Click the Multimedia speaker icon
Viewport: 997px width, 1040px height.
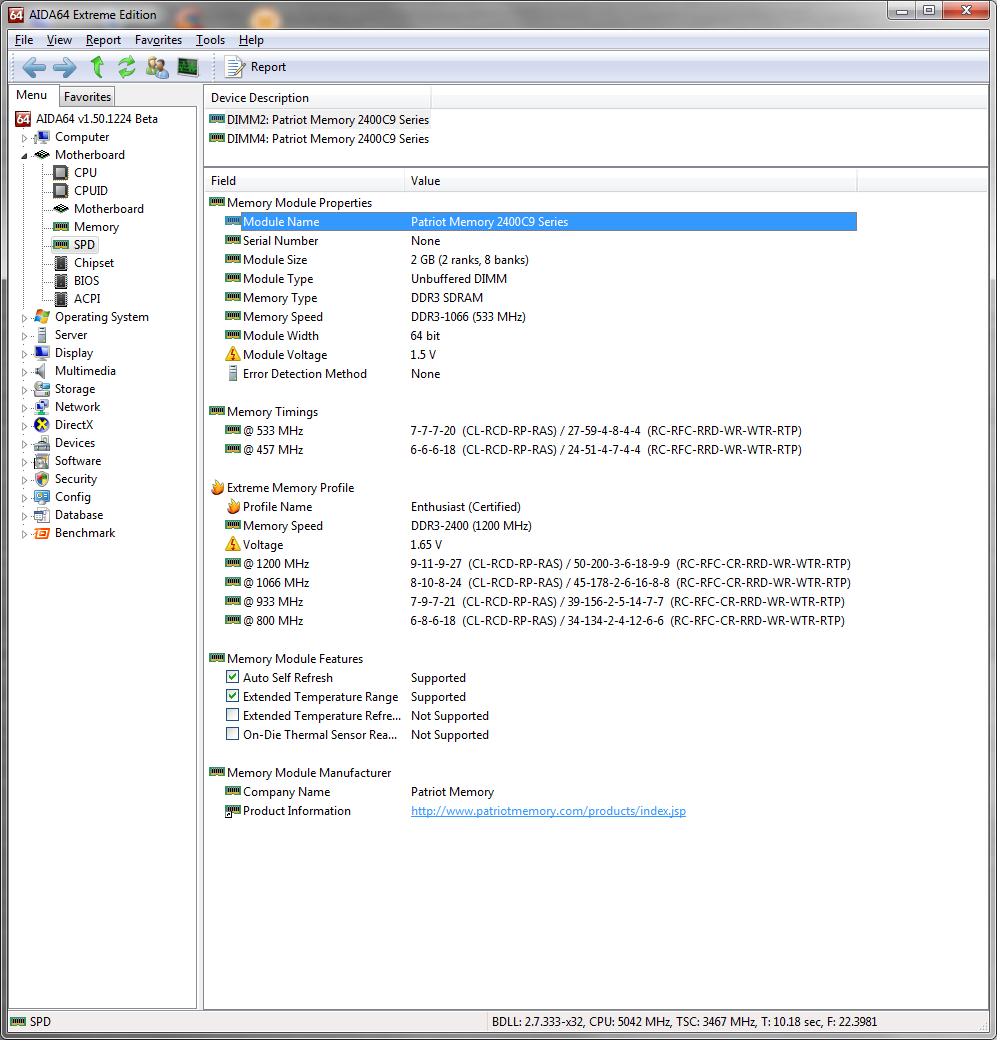click(42, 371)
